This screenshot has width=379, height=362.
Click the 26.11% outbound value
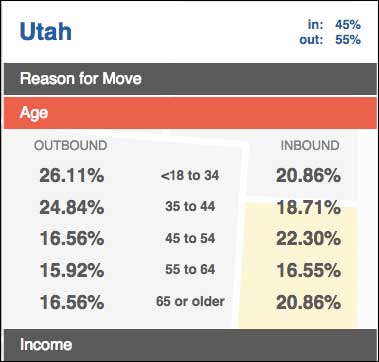point(72,176)
